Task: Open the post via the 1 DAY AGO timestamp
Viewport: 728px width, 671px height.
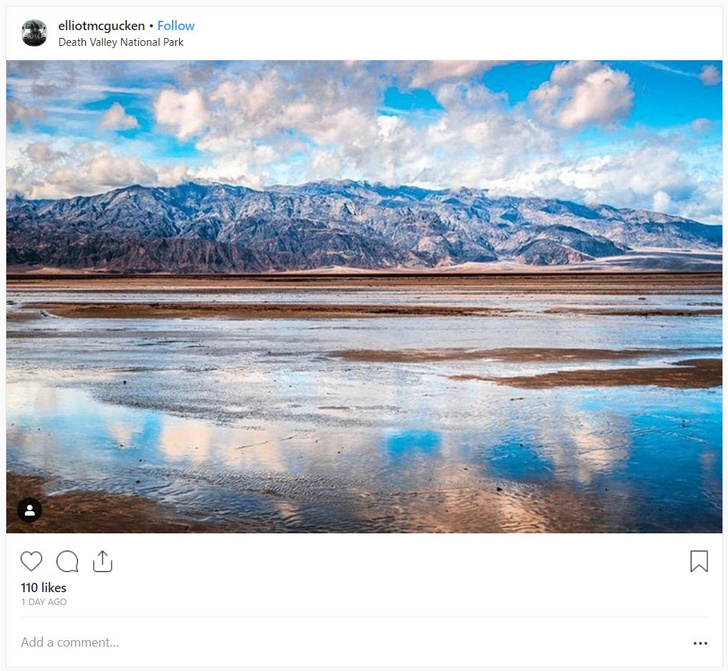Action: coord(44,602)
